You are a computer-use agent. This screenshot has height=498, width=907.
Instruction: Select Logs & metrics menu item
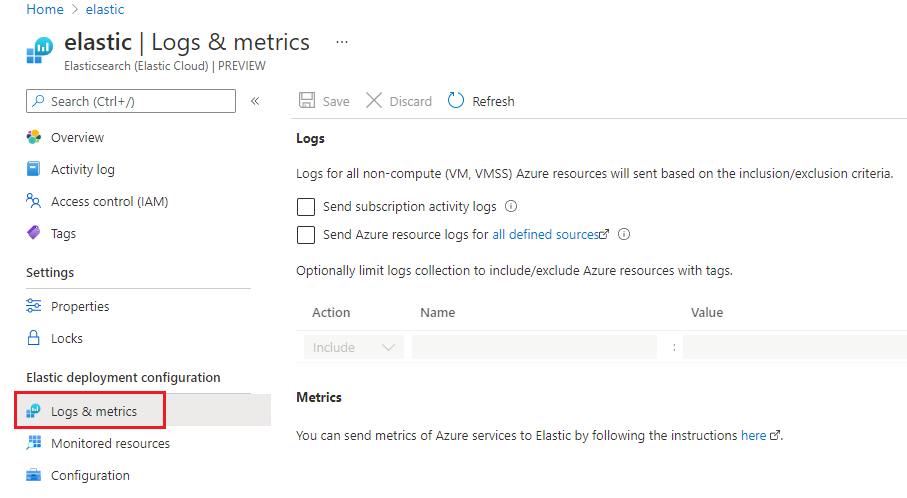(94, 411)
